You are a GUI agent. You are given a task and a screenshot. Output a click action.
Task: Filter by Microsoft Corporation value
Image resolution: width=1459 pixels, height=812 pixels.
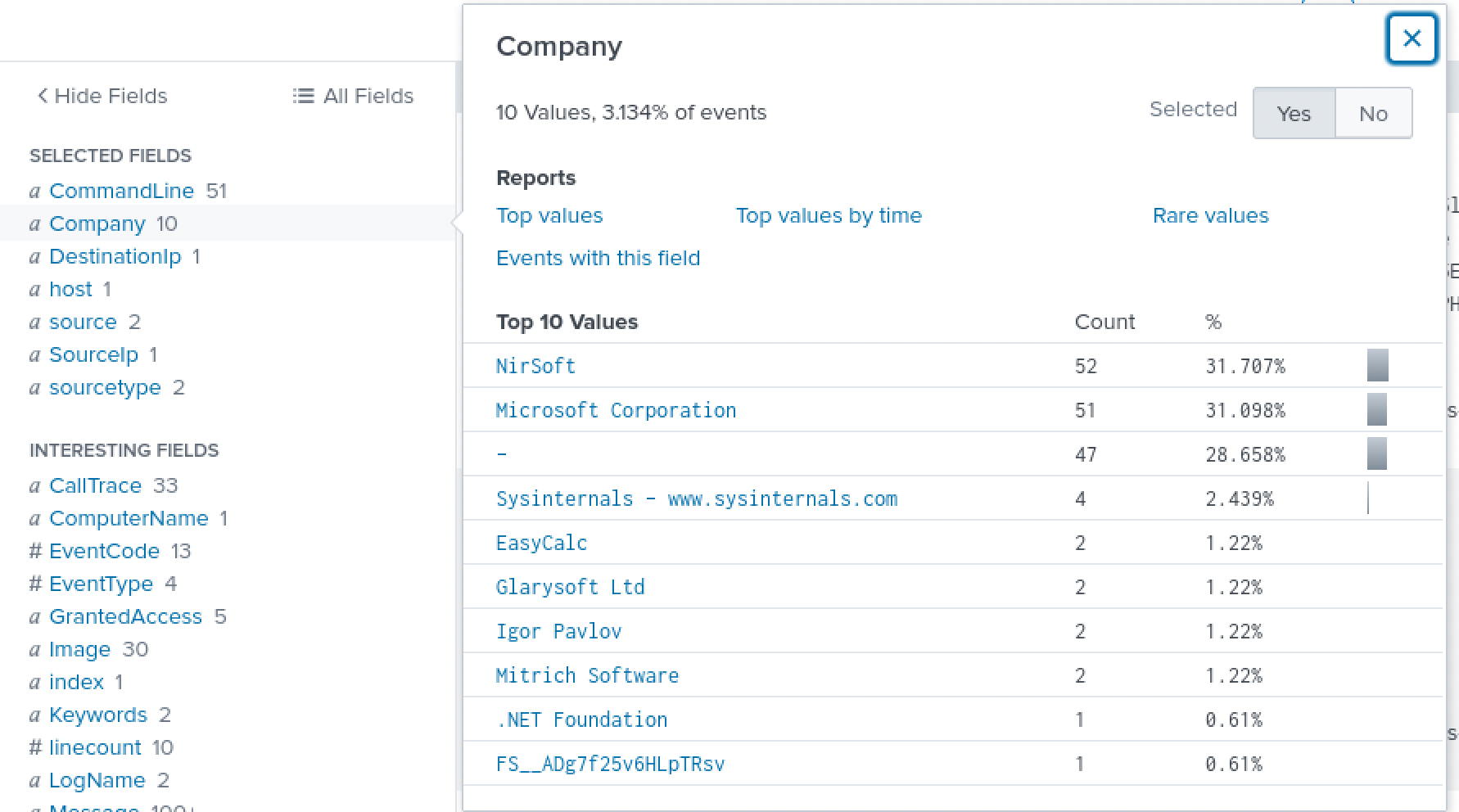(616, 410)
